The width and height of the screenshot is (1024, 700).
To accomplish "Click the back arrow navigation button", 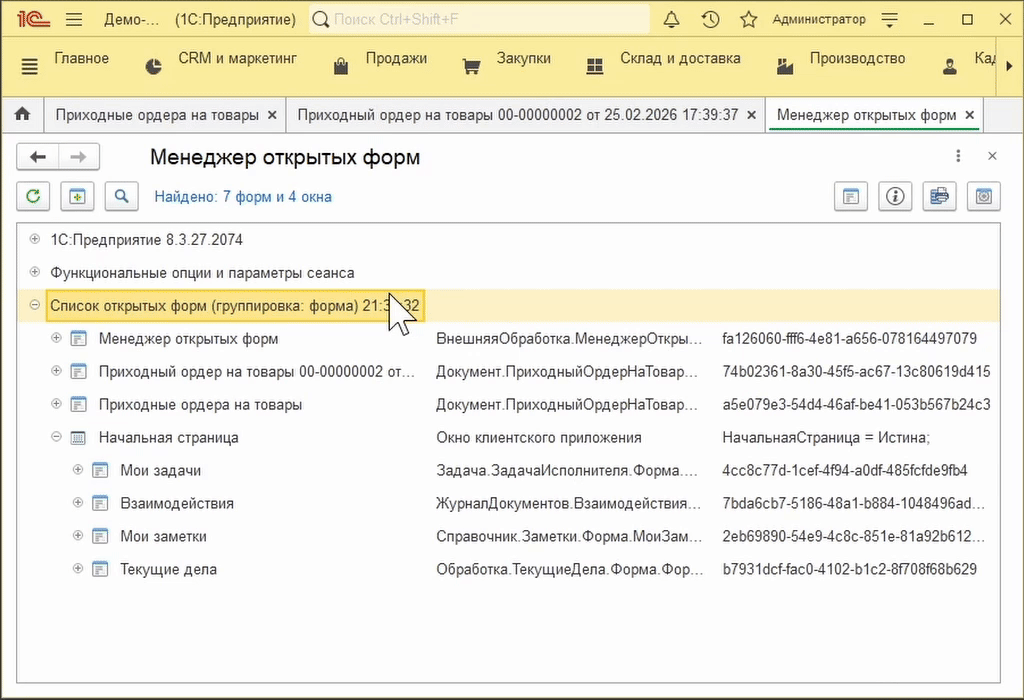I will coord(38,157).
